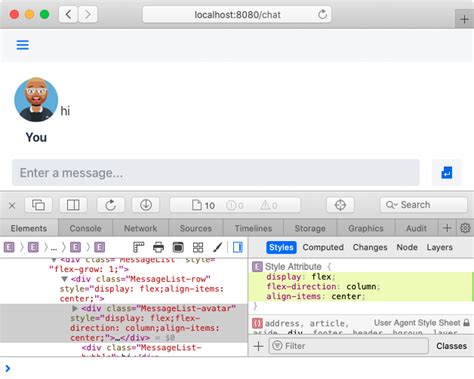Image resolution: width=474 pixels, height=379 pixels.
Task: Switch to the Sources tab
Action: (x=196, y=228)
